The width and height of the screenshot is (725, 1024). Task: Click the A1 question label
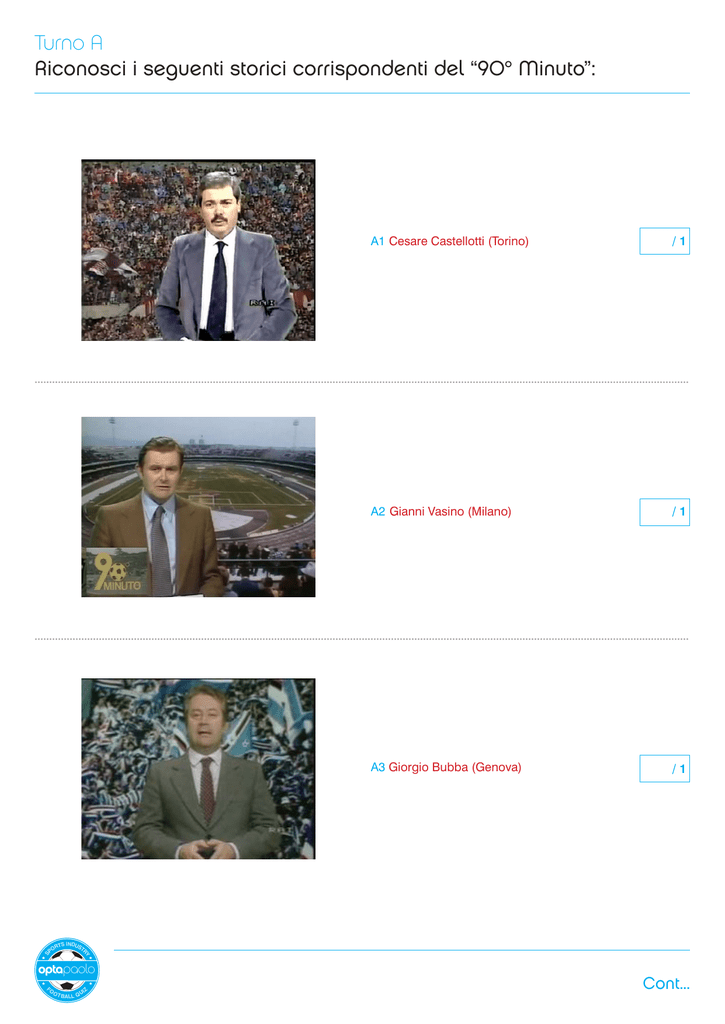pyautogui.click(x=377, y=241)
